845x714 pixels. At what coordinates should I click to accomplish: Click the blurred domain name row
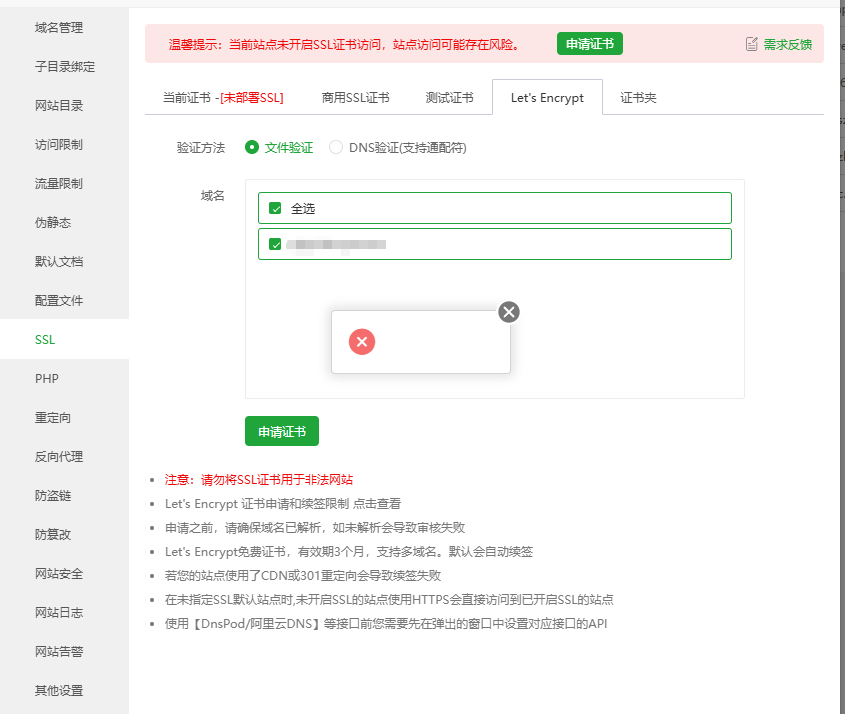tap(495, 244)
